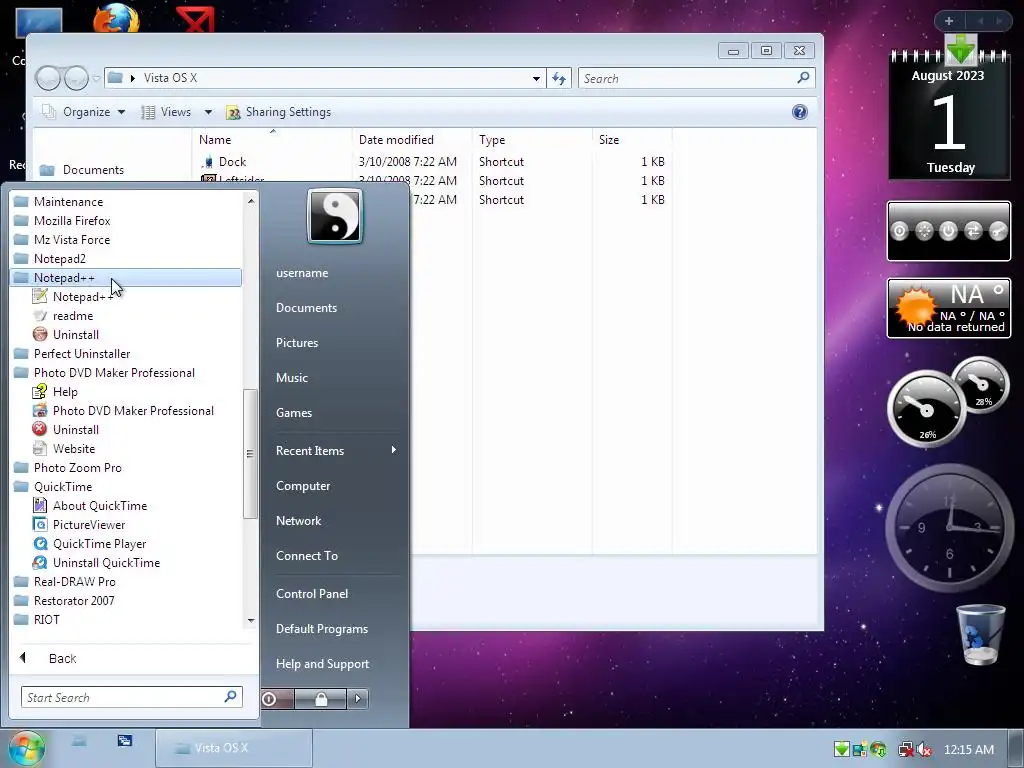
Task: Click the Vista OS X taskbar button
Action: (234, 748)
